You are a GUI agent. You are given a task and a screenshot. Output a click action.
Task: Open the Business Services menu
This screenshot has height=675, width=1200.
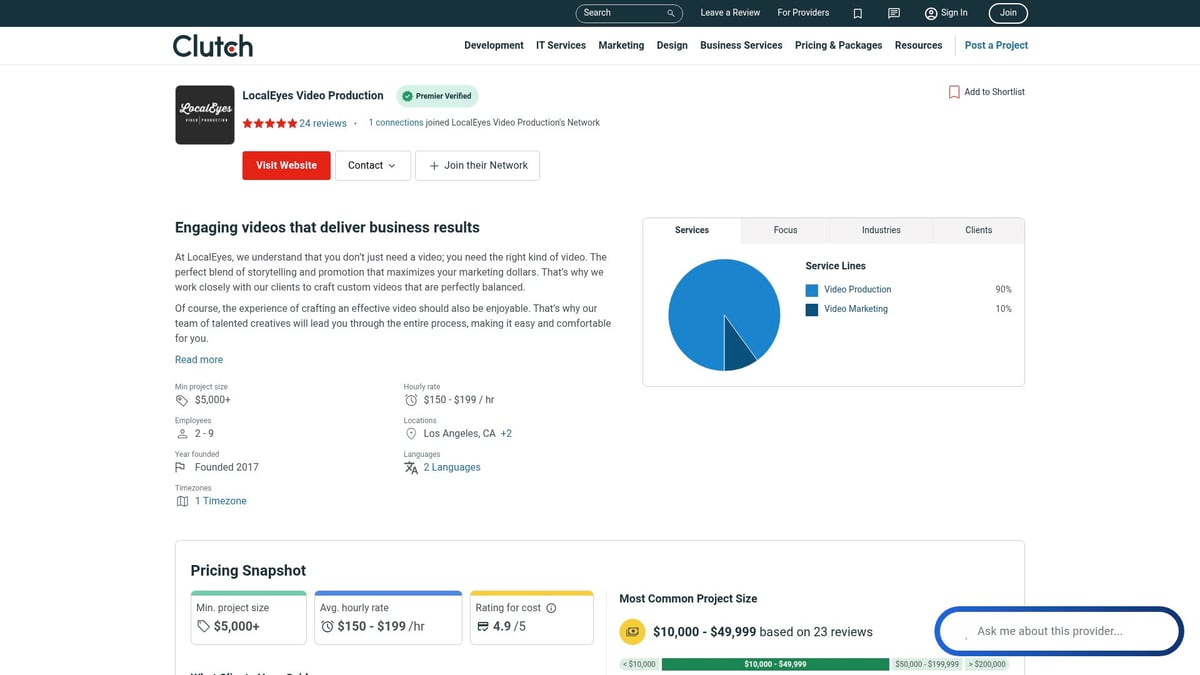pyautogui.click(x=741, y=46)
